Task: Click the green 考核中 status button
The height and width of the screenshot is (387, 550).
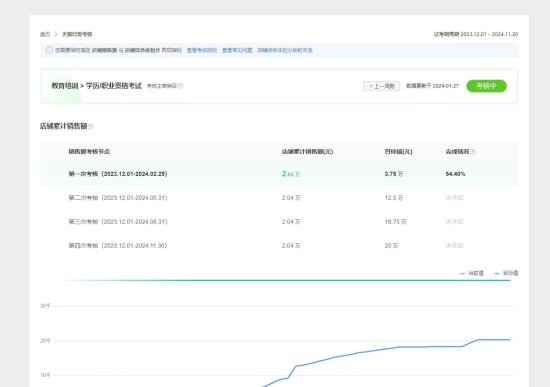Action: coord(487,86)
